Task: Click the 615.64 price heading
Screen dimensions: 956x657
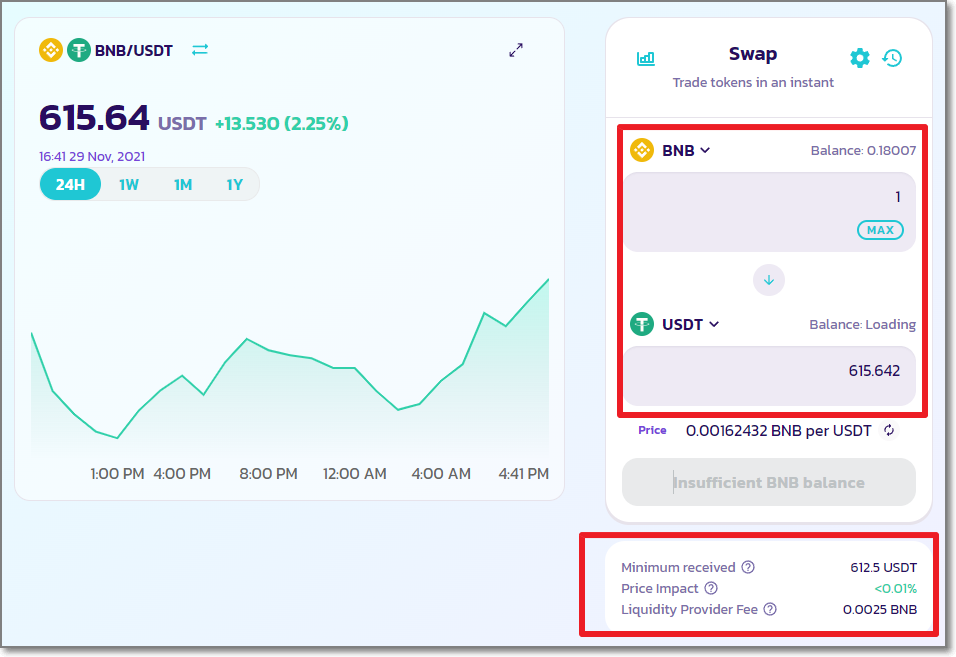Action: coord(94,118)
